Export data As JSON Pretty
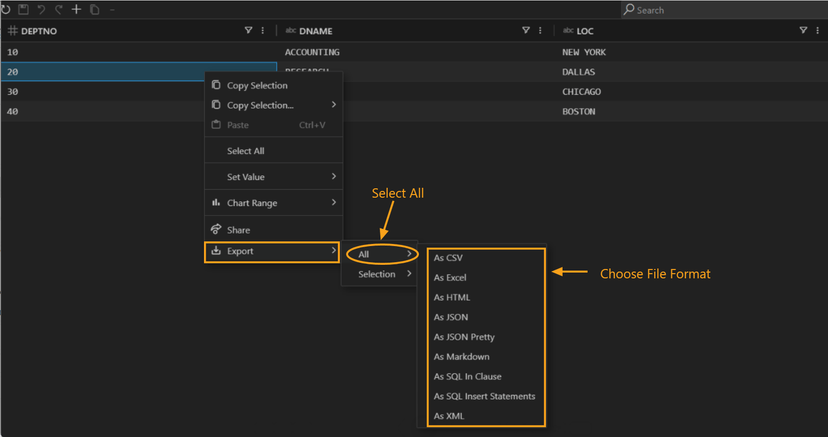This screenshot has width=828, height=437. [x=485, y=337]
